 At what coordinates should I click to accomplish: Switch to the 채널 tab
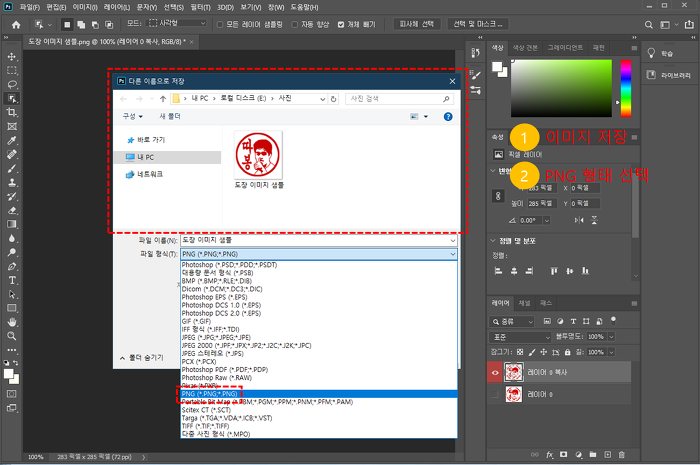(x=524, y=303)
